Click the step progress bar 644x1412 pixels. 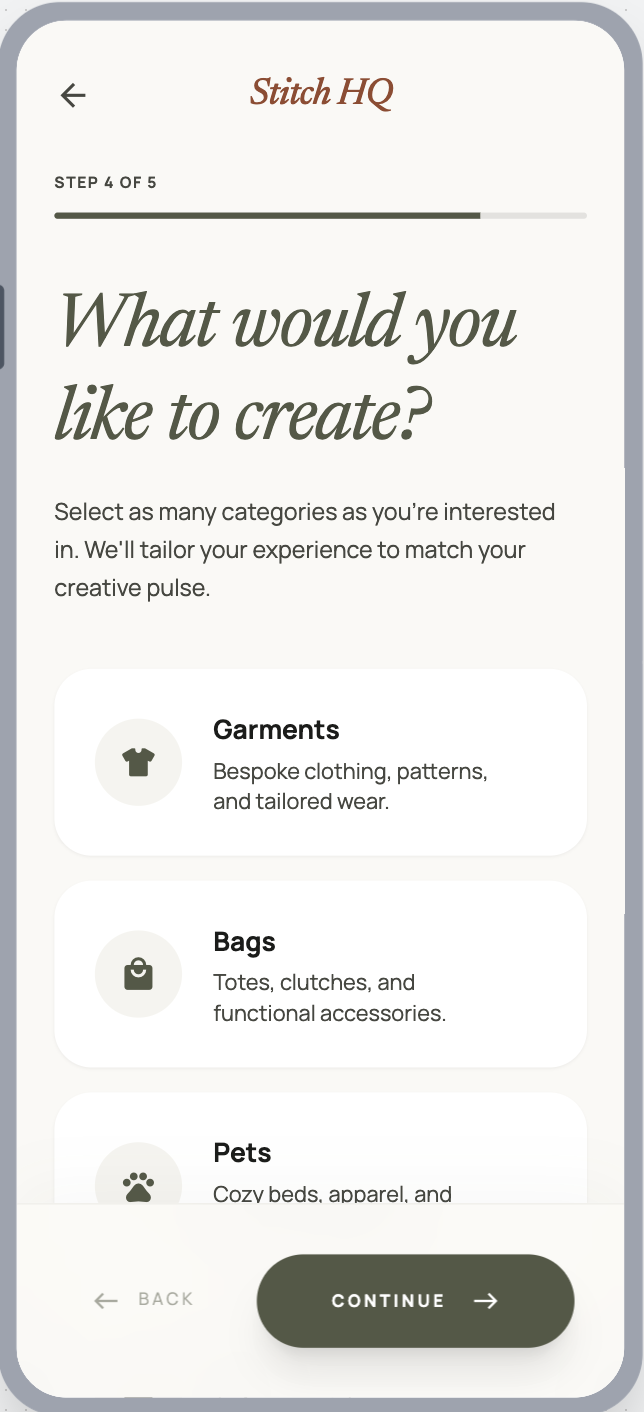click(320, 215)
